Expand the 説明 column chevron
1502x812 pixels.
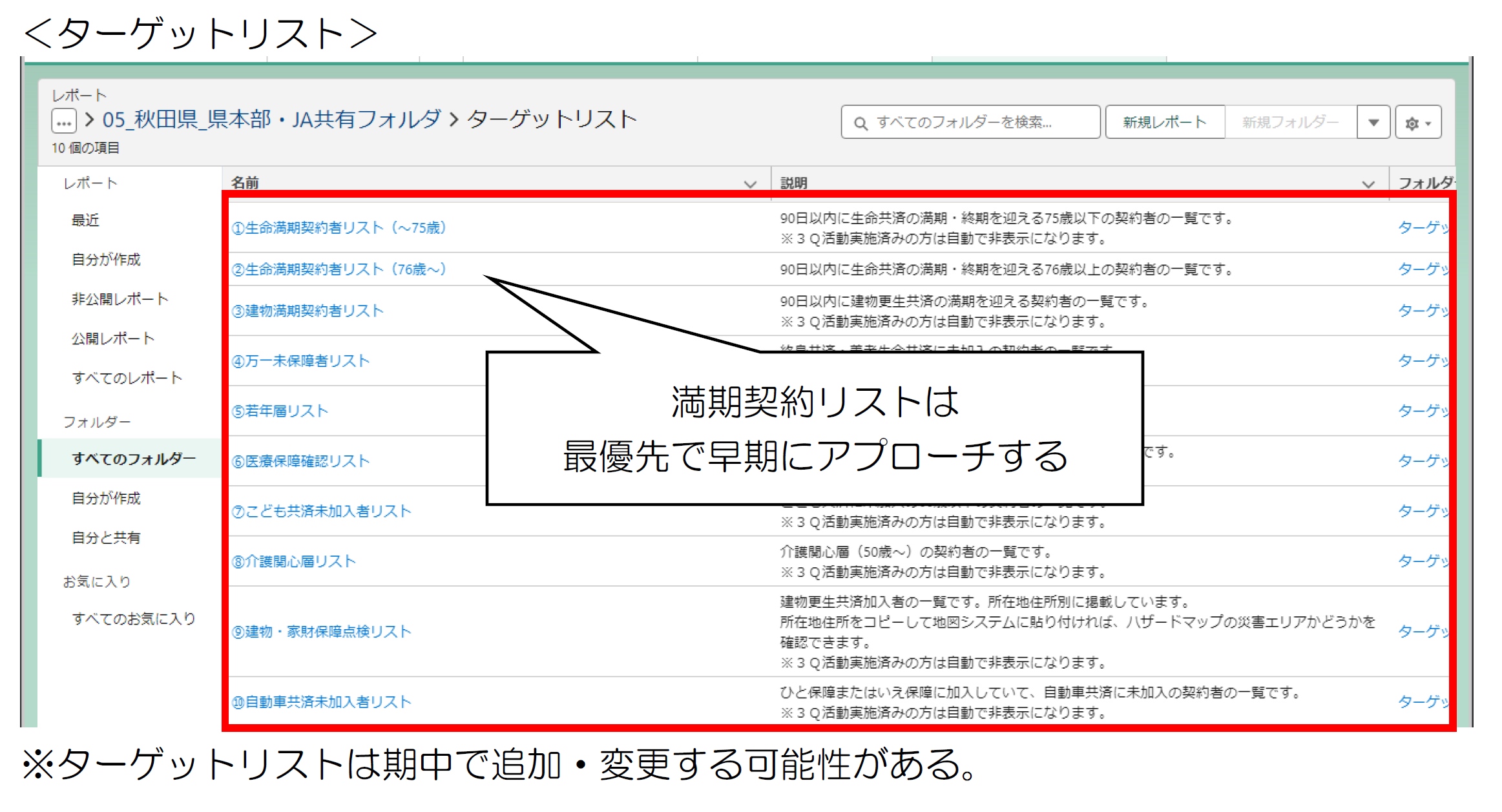coord(1368,184)
